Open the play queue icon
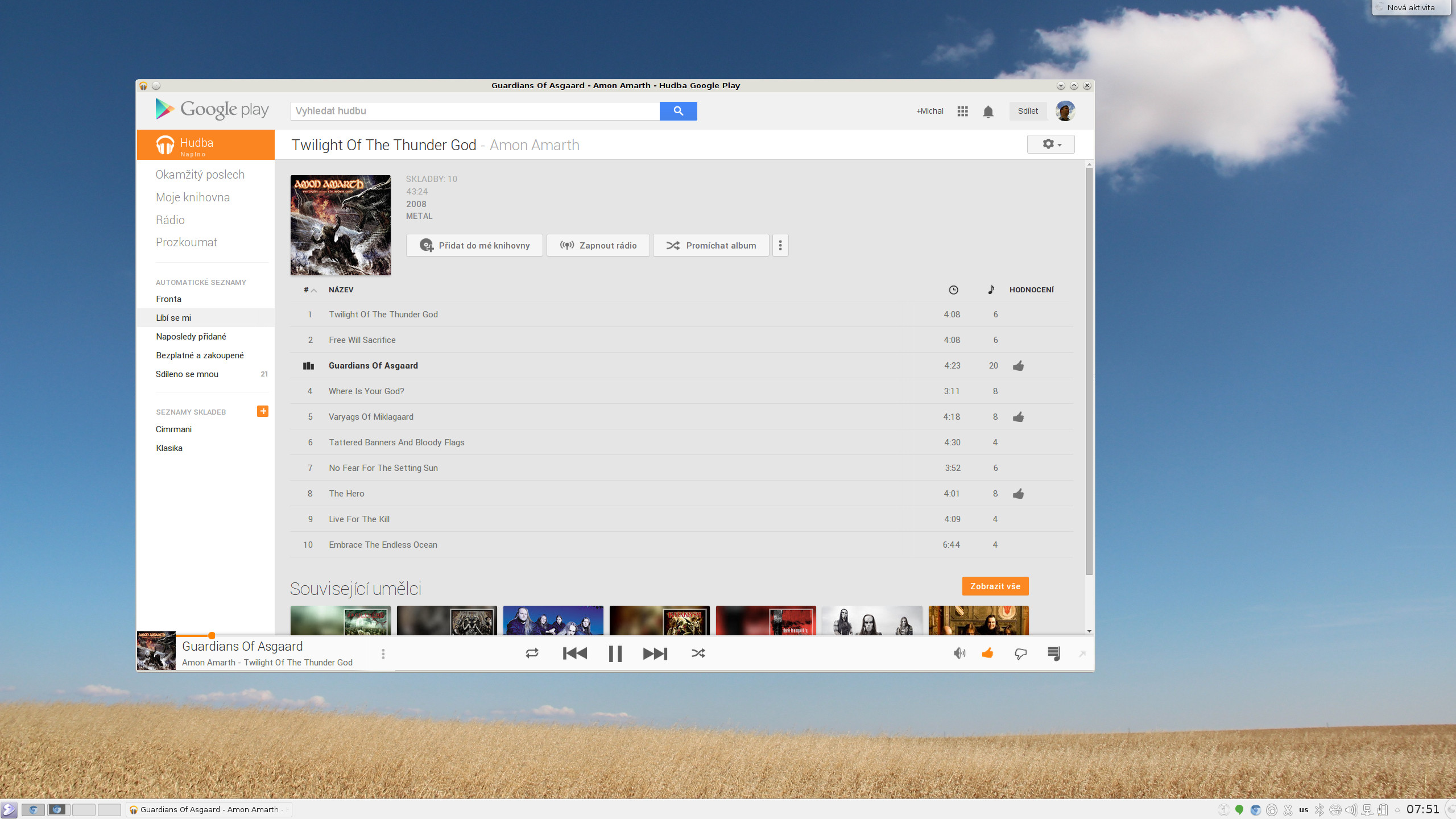The height and width of the screenshot is (819, 1456). point(1054,653)
